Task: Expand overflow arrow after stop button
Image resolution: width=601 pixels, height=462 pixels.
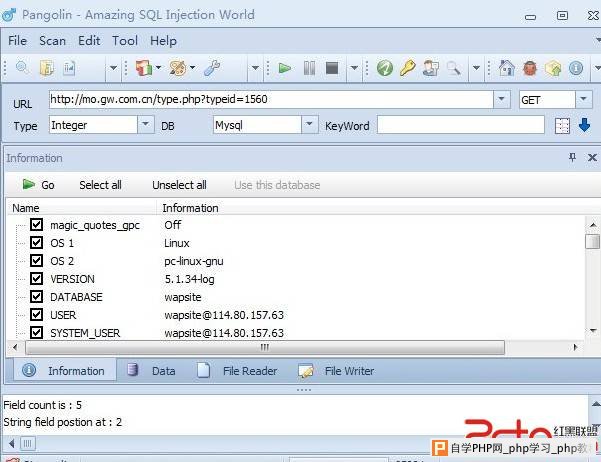Action: pos(354,68)
